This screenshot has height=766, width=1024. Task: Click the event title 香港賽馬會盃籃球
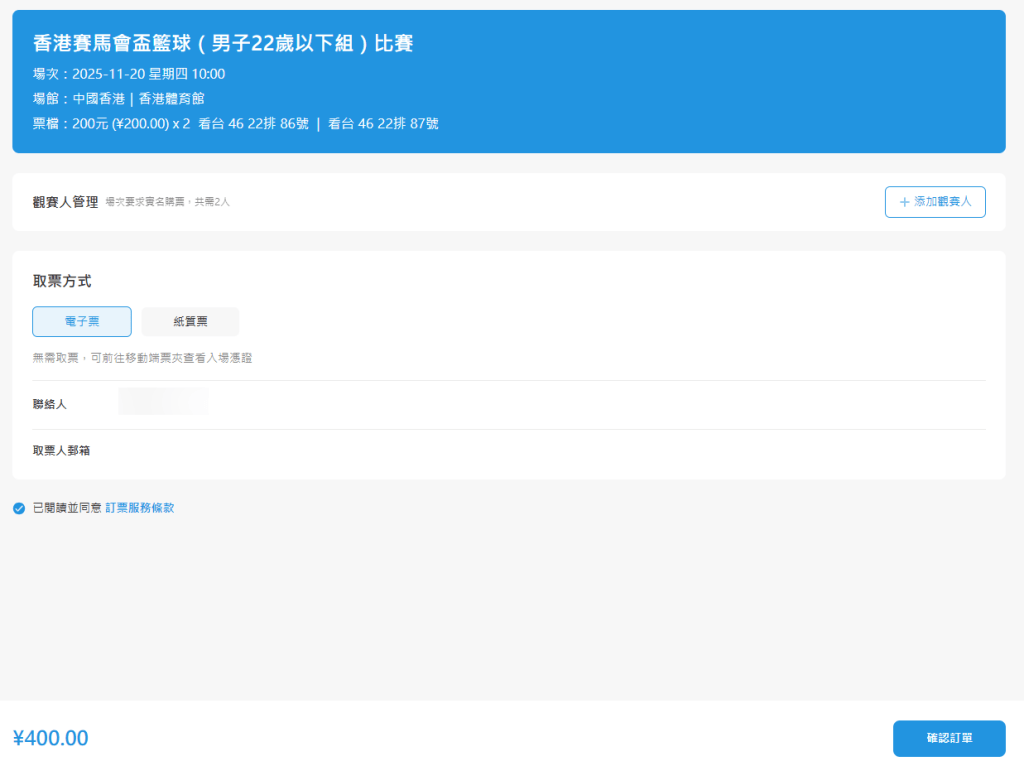pos(223,43)
